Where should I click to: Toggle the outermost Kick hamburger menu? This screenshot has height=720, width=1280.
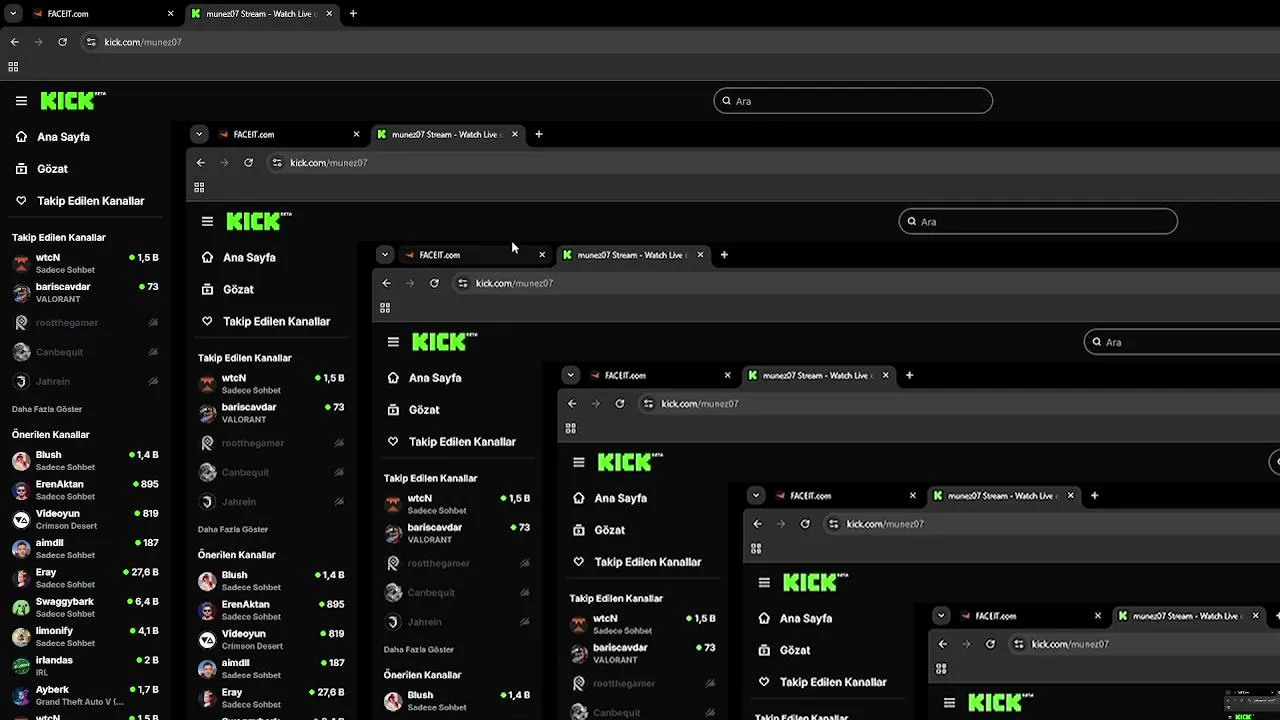pos(21,101)
